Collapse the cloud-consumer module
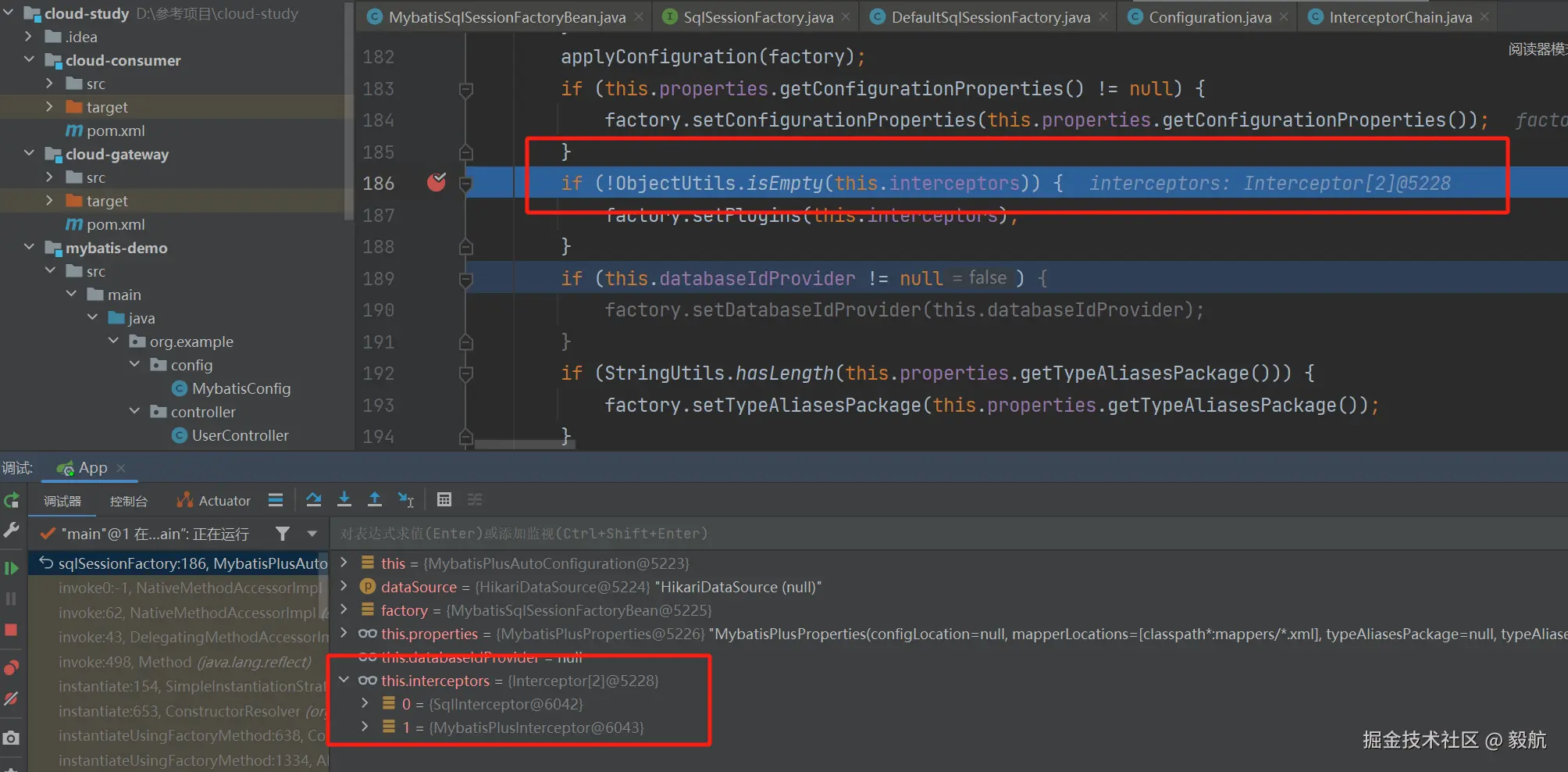Image resolution: width=1568 pixels, height=772 pixels. 29,60
